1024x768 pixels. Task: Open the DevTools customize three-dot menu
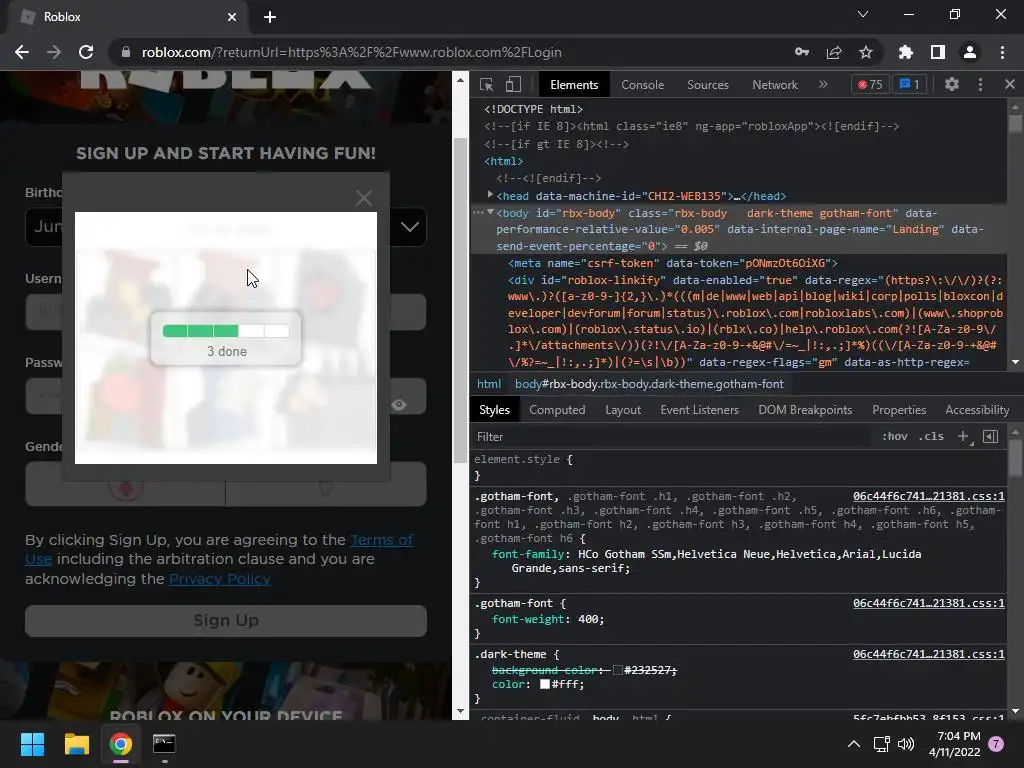point(980,84)
